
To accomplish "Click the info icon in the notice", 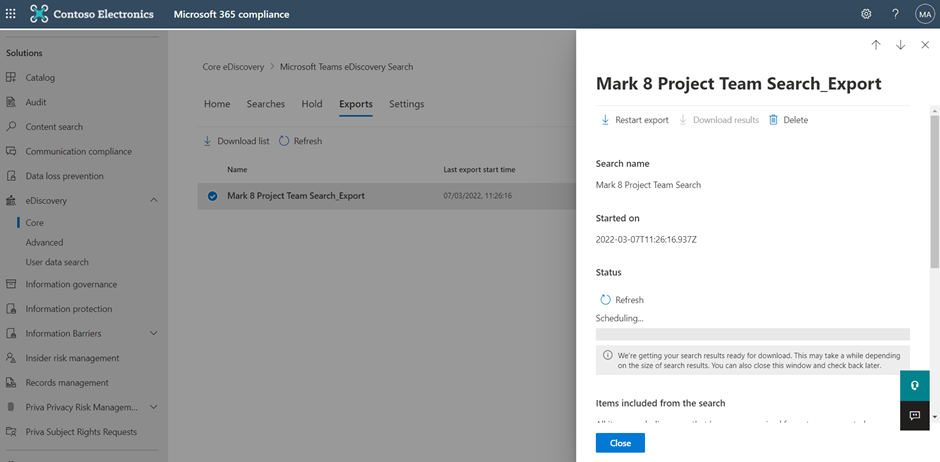I will pos(607,355).
